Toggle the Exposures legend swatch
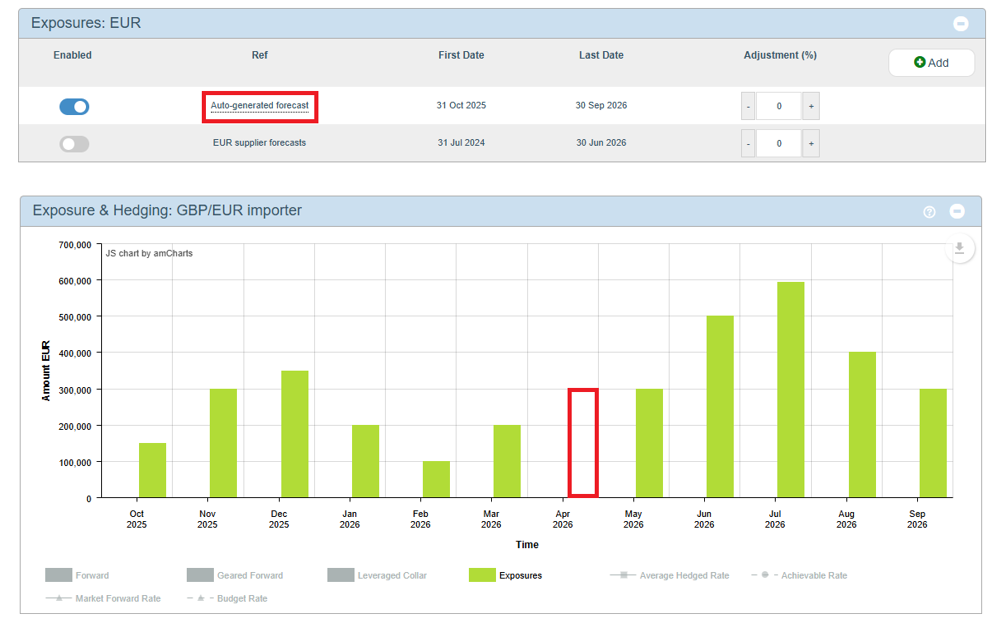This screenshot has width=997, height=630. tap(482, 575)
